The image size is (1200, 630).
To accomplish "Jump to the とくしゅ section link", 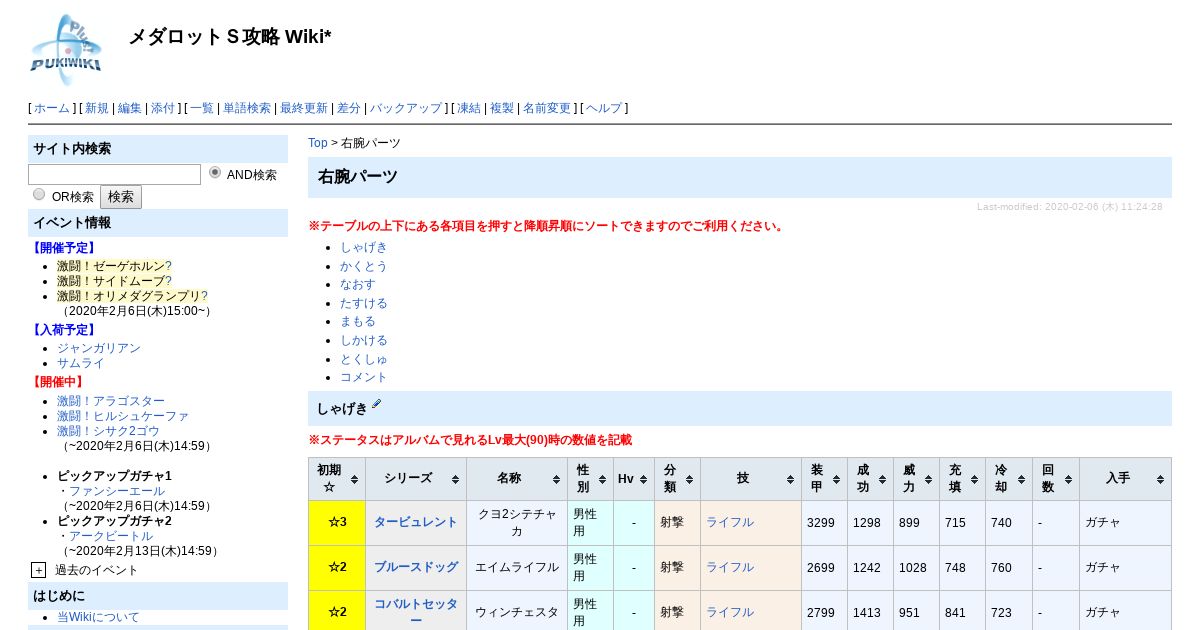I will (x=364, y=358).
